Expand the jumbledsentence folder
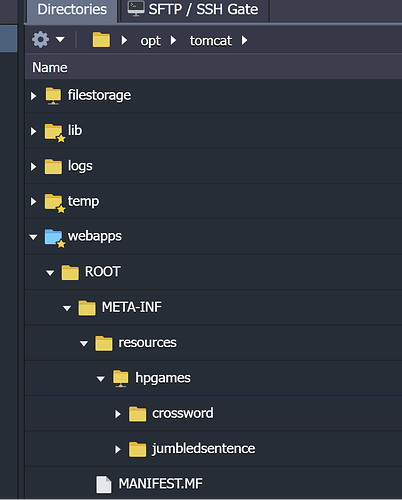The width and height of the screenshot is (402, 500). (118, 449)
